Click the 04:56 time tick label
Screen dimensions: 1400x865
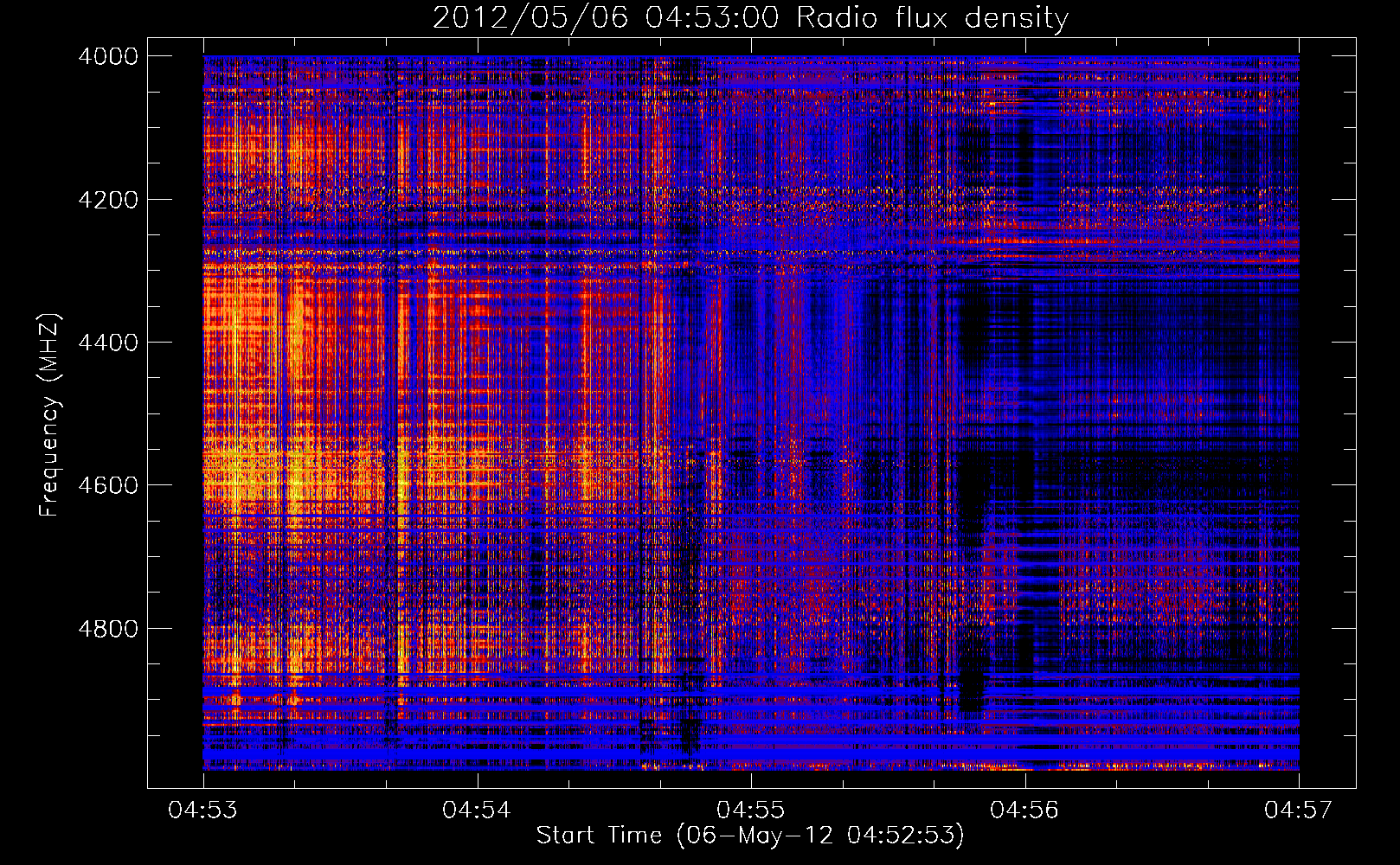tap(1024, 810)
